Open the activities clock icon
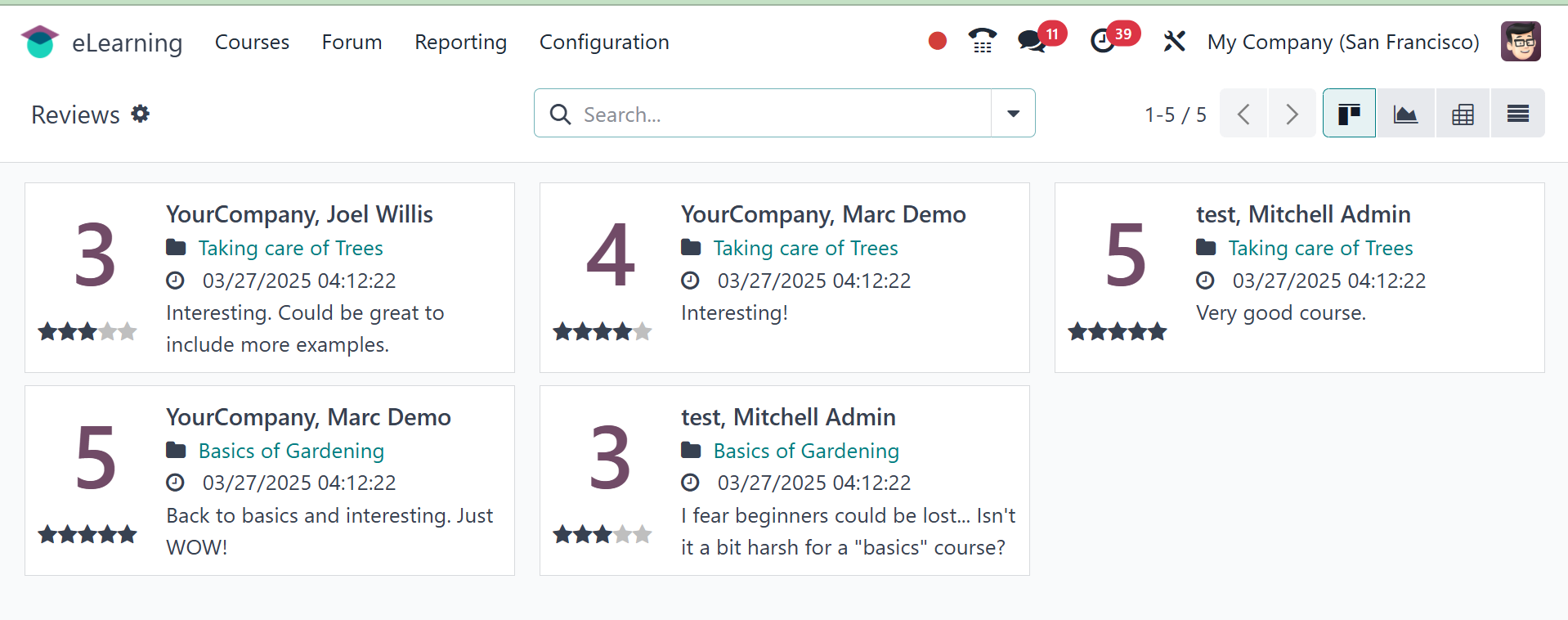The image size is (1568, 620). click(x=1103, y=41)
